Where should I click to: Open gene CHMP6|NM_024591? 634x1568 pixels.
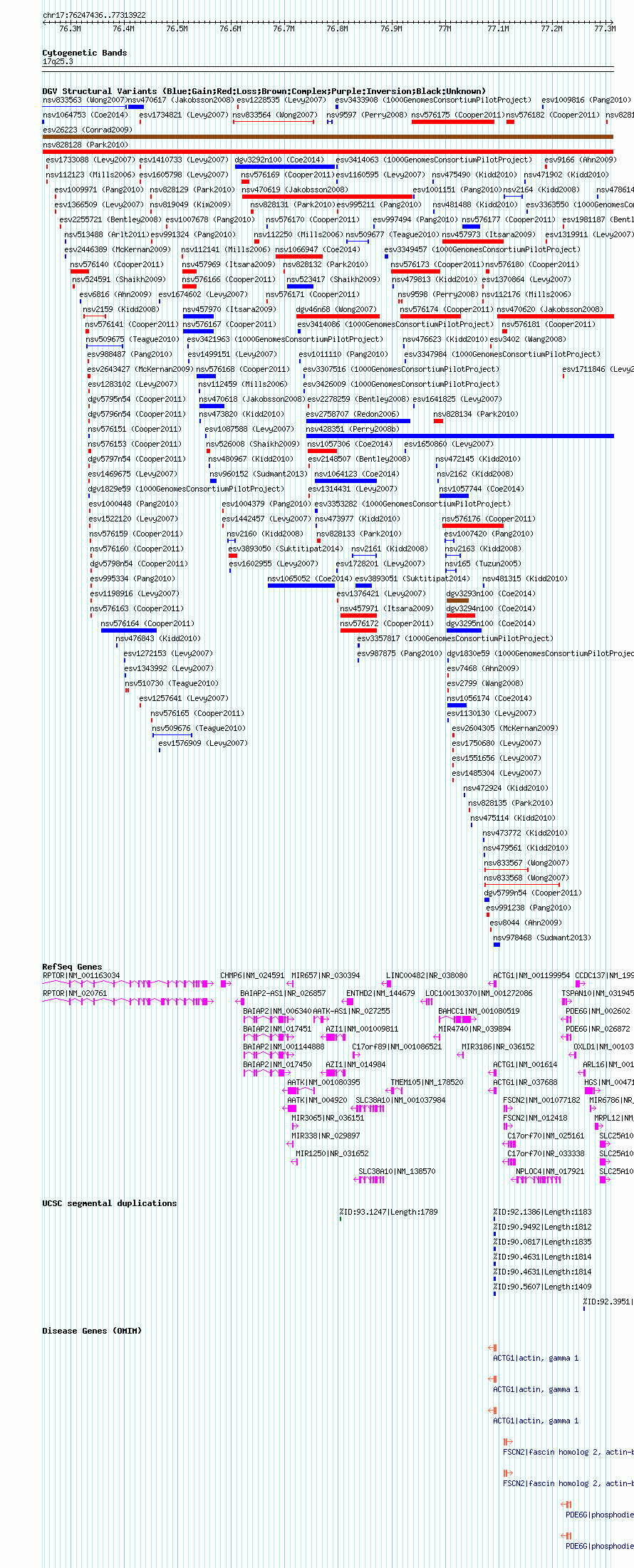coord(252,975)
